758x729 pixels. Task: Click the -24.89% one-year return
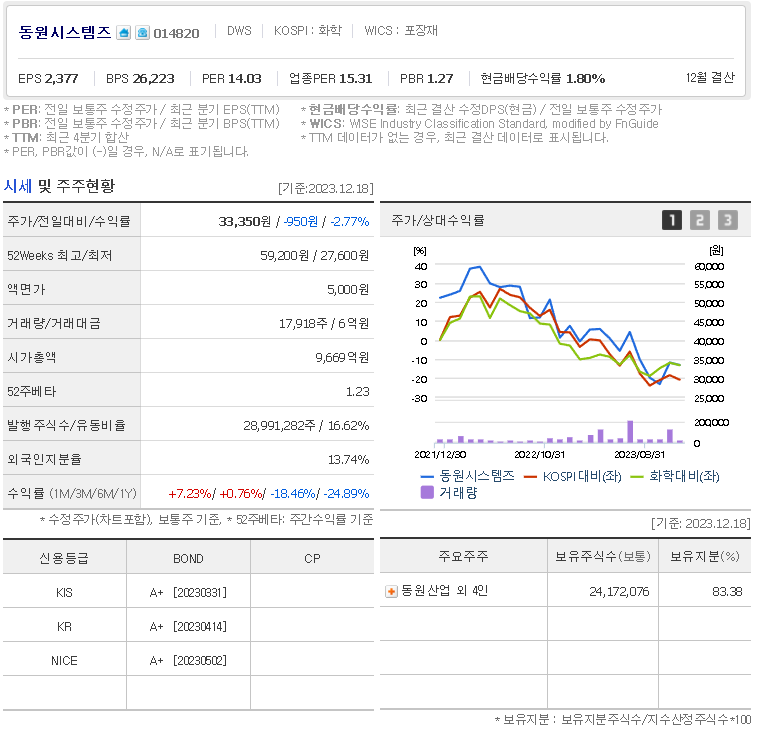pos(346,494)
